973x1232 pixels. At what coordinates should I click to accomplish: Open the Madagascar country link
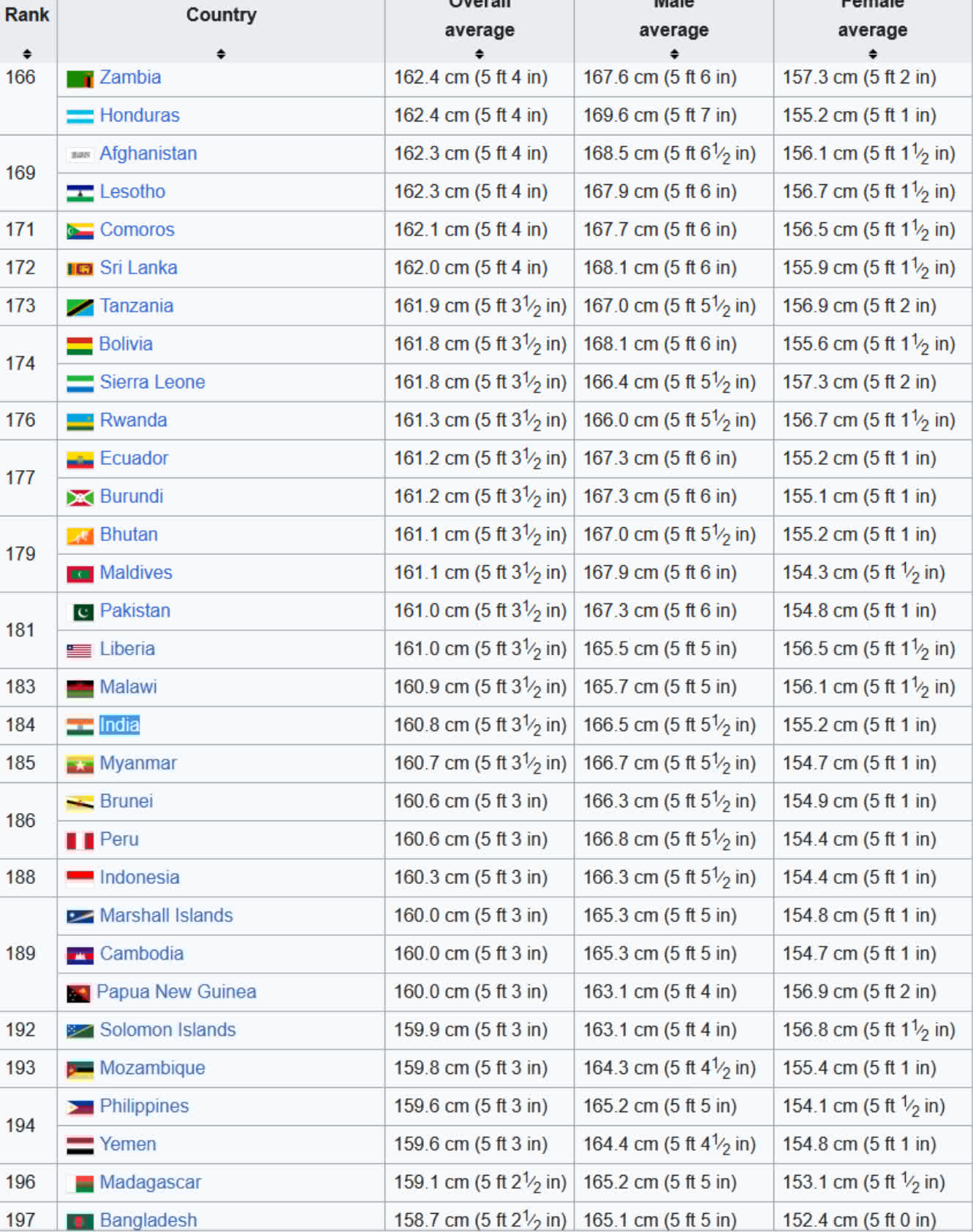151,1182
